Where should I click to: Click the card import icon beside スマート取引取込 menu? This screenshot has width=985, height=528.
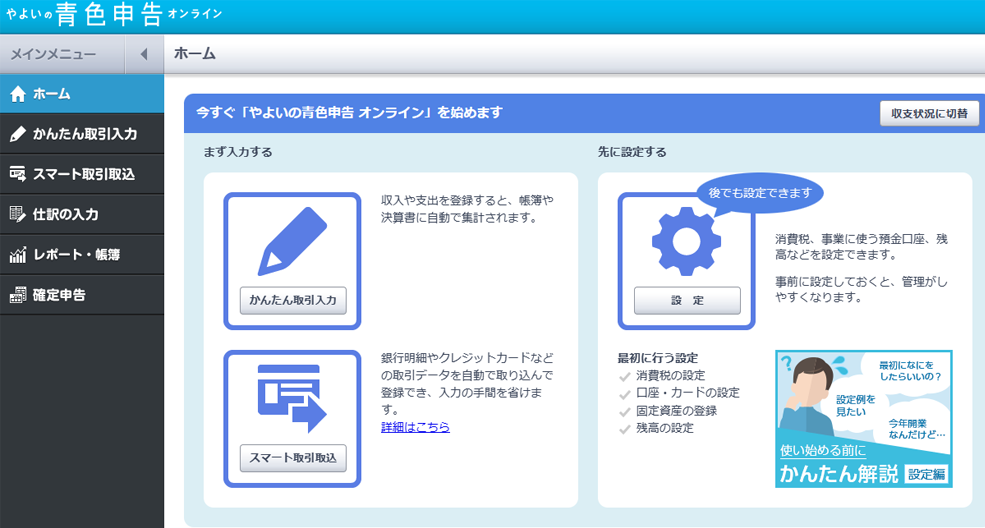click(x=18, y=174)
